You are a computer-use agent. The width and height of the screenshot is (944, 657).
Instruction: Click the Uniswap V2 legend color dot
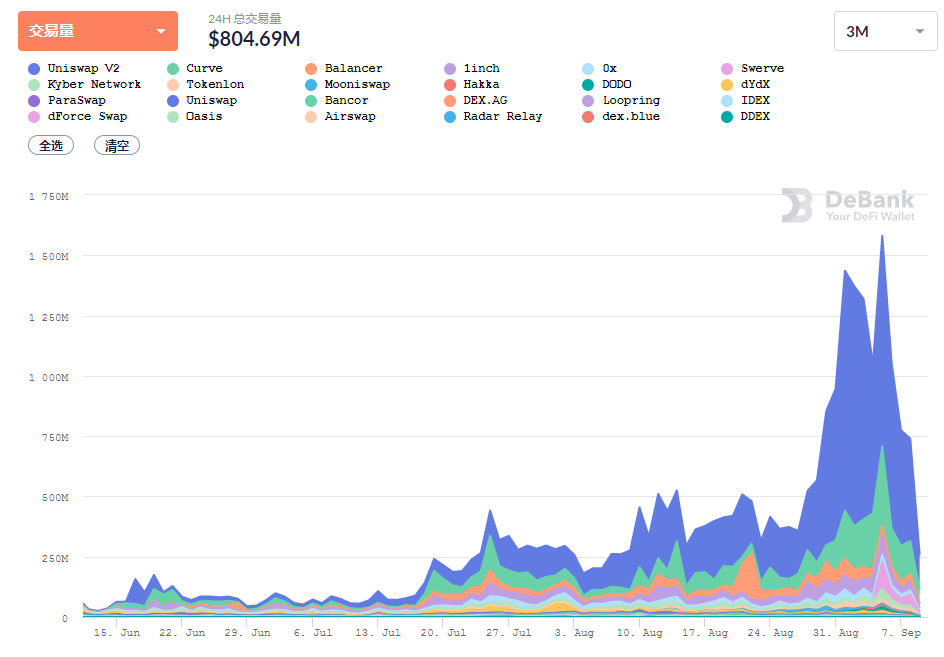(34, 69)
